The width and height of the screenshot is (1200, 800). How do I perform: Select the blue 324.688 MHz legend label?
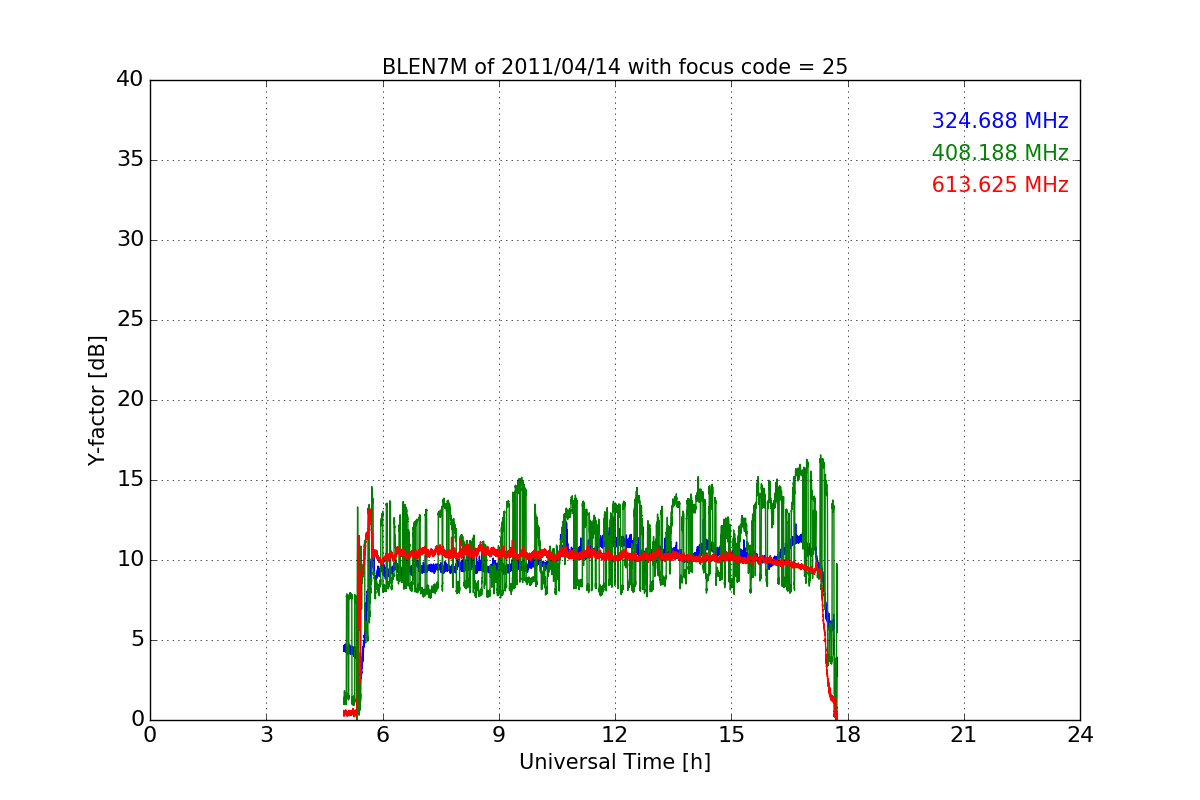[1000, 121]
